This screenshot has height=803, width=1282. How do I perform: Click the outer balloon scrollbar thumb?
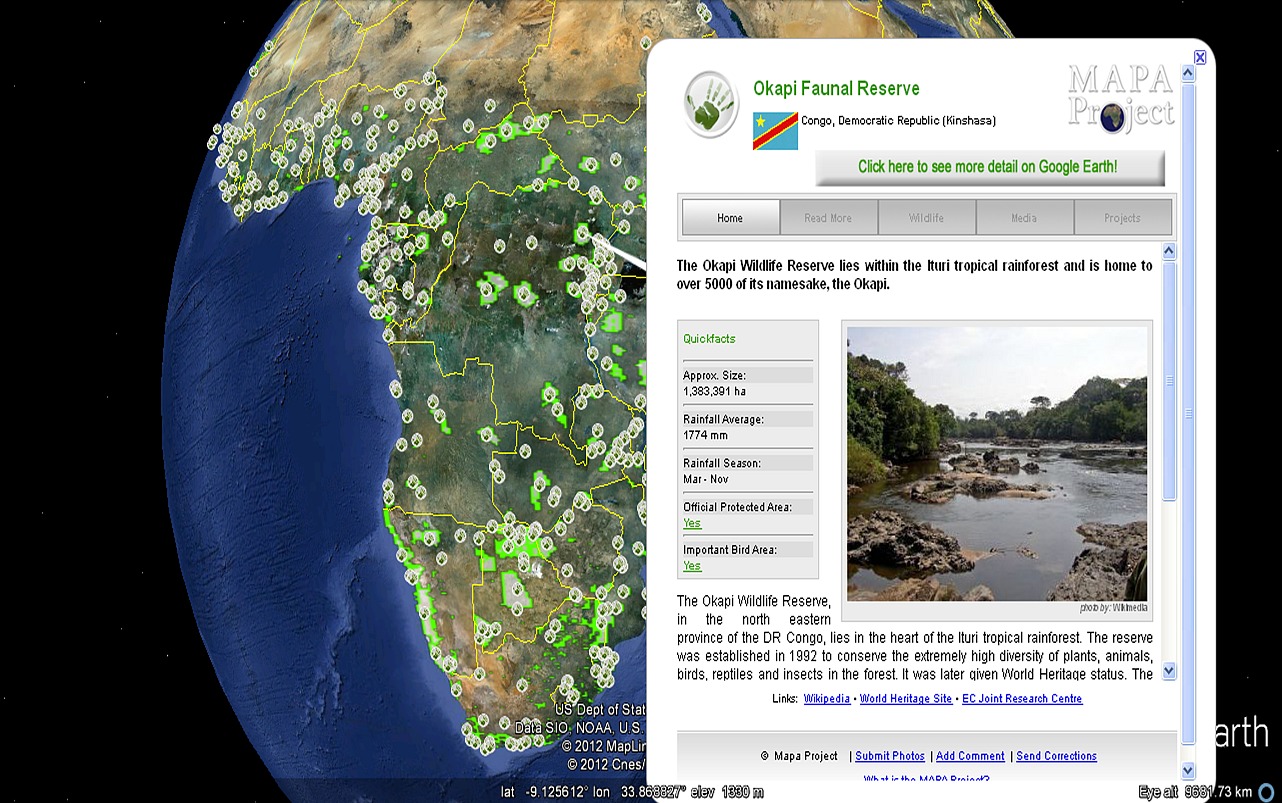coord(1188,414)
